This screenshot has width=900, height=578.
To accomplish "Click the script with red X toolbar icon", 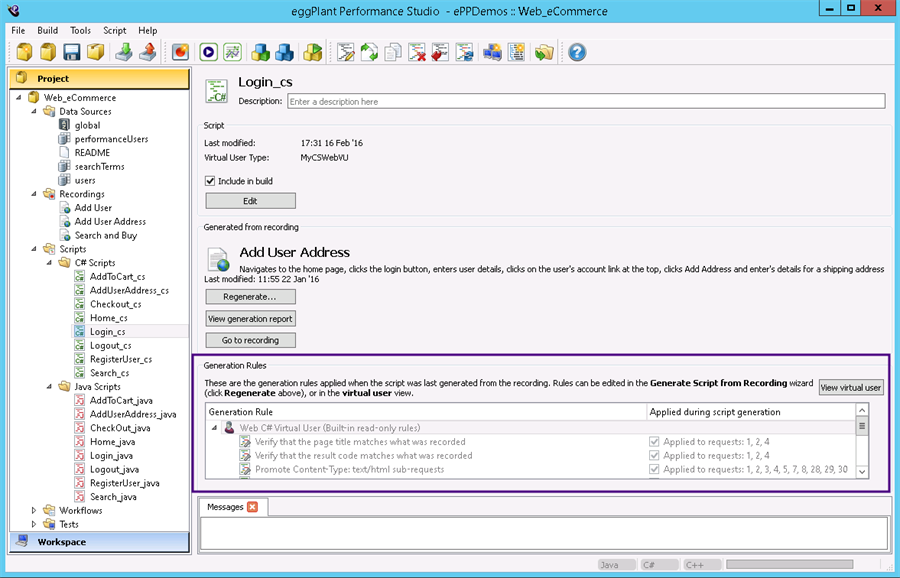I will click(x=417, y=52).
